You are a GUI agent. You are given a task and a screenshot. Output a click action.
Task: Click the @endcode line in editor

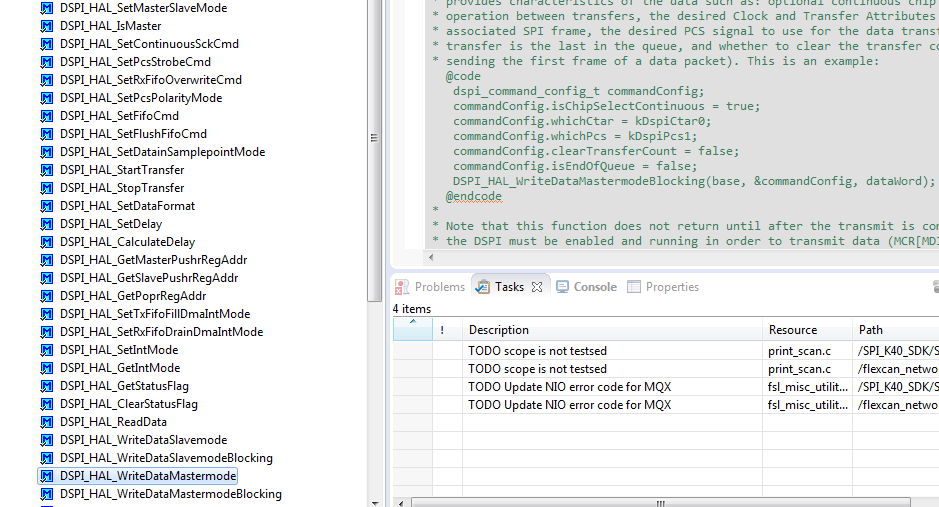474,196
